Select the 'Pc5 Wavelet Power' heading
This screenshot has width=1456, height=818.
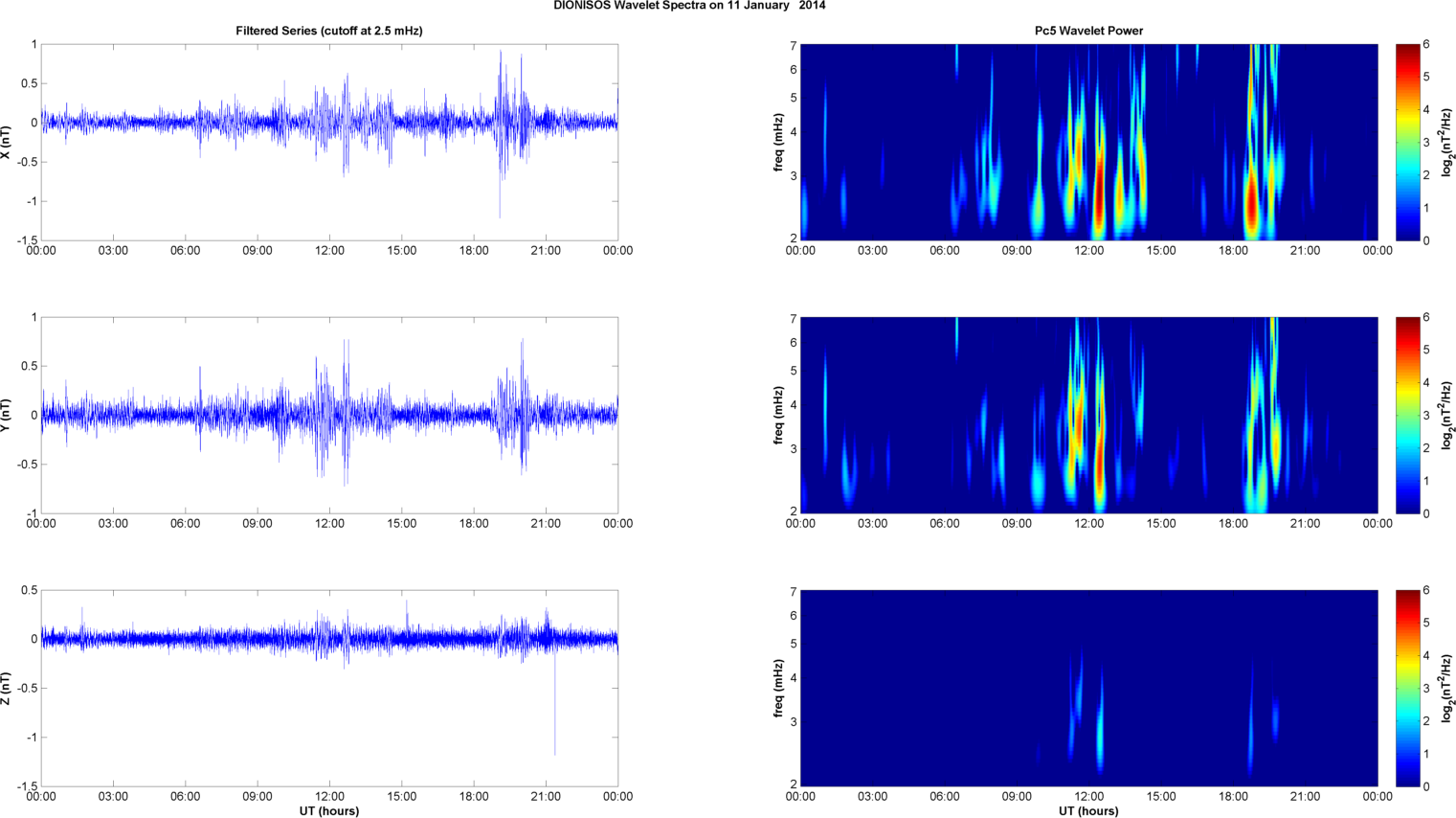1088,31
